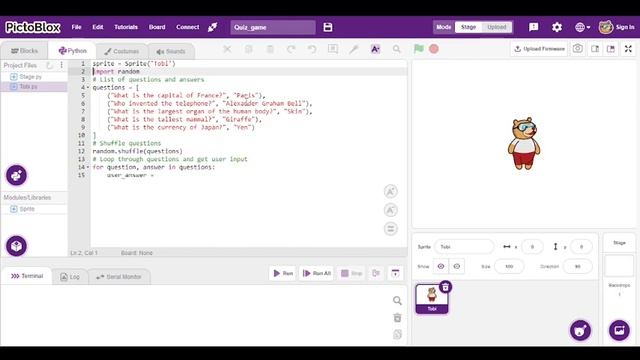Clear terminal with trash icon
Viewport: 640px width, 360px height.
[397, 318]
